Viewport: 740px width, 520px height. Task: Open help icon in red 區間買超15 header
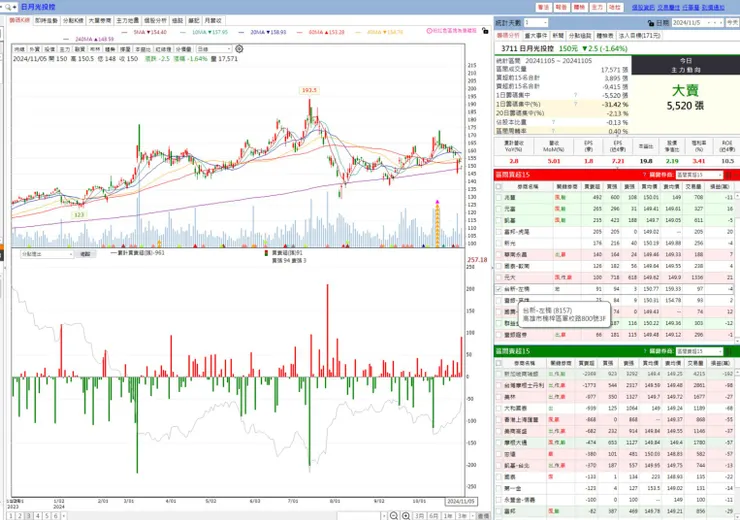click(x=644, y=175)
